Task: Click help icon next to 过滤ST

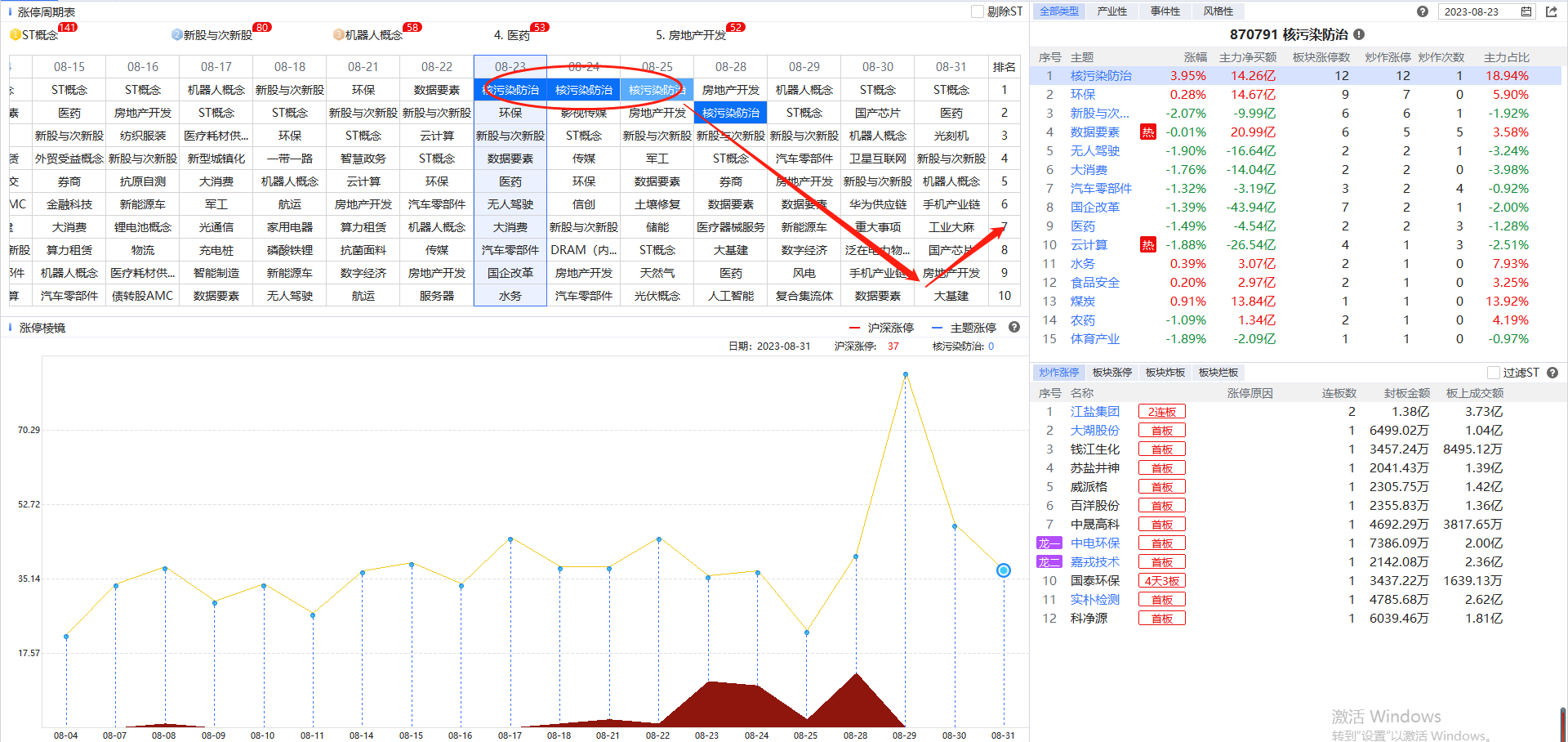Action: point(1552,373)
